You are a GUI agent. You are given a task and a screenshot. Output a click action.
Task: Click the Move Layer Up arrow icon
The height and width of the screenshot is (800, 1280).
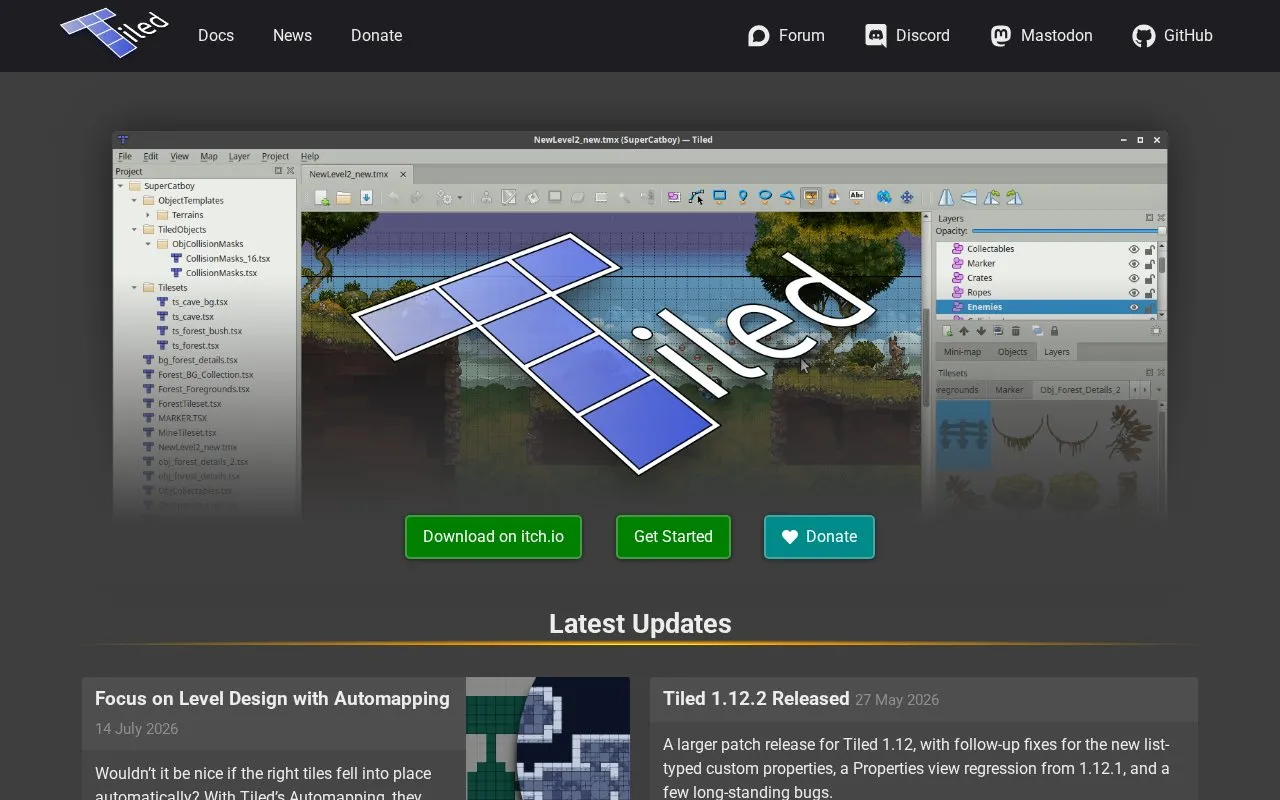[x=964, y=331]
